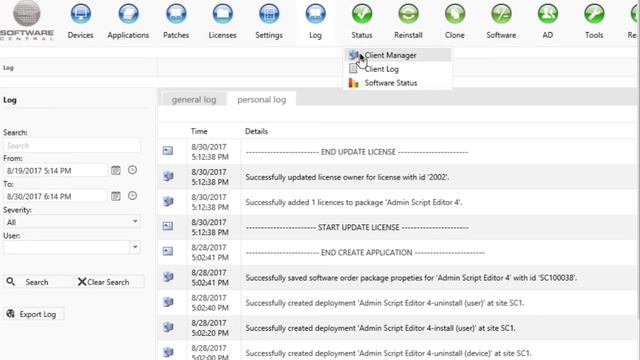
Task: Click the END UPDATE LICENSE row icon
Action: coord(168,151)
